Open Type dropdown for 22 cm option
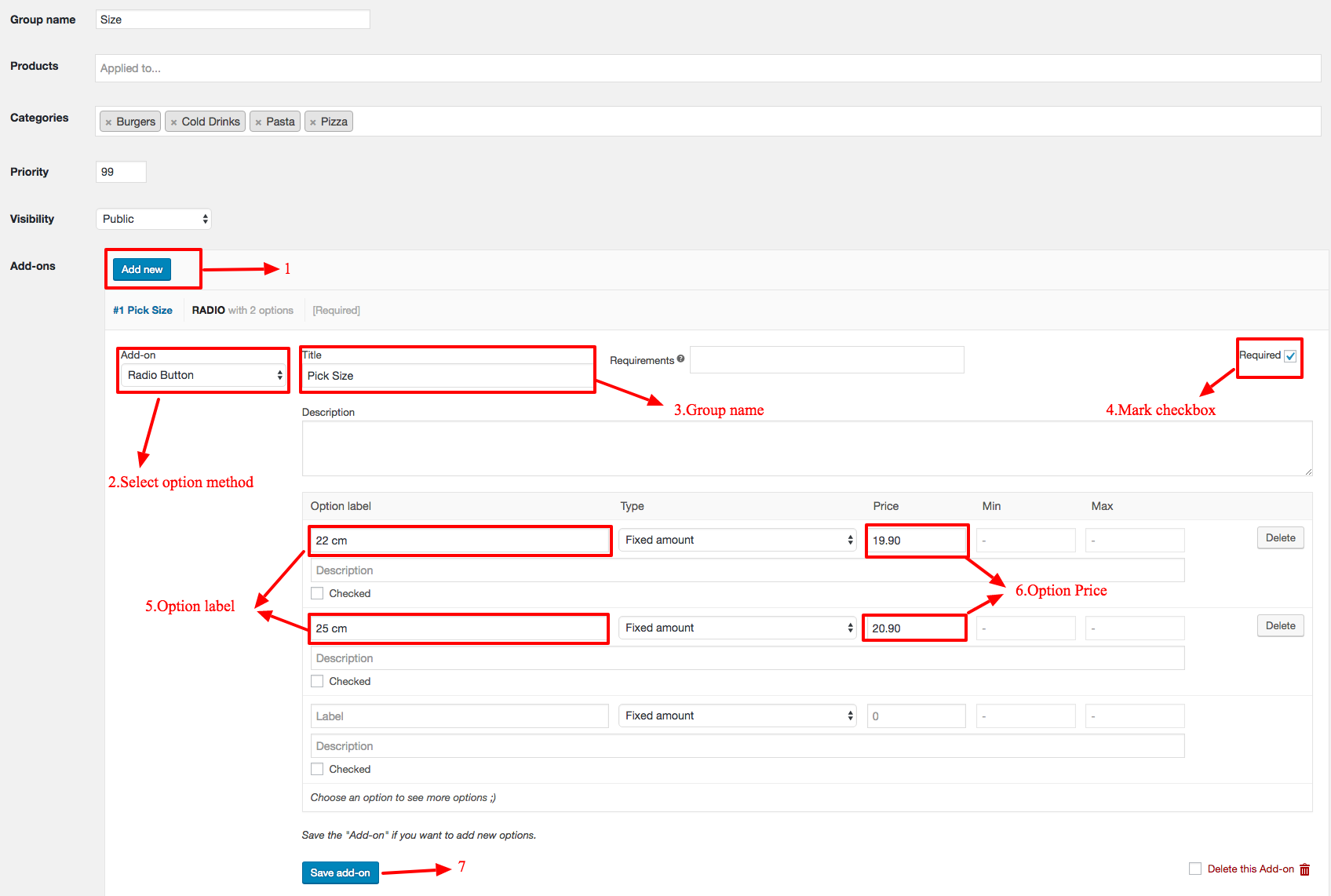 [x=737, y=540]
